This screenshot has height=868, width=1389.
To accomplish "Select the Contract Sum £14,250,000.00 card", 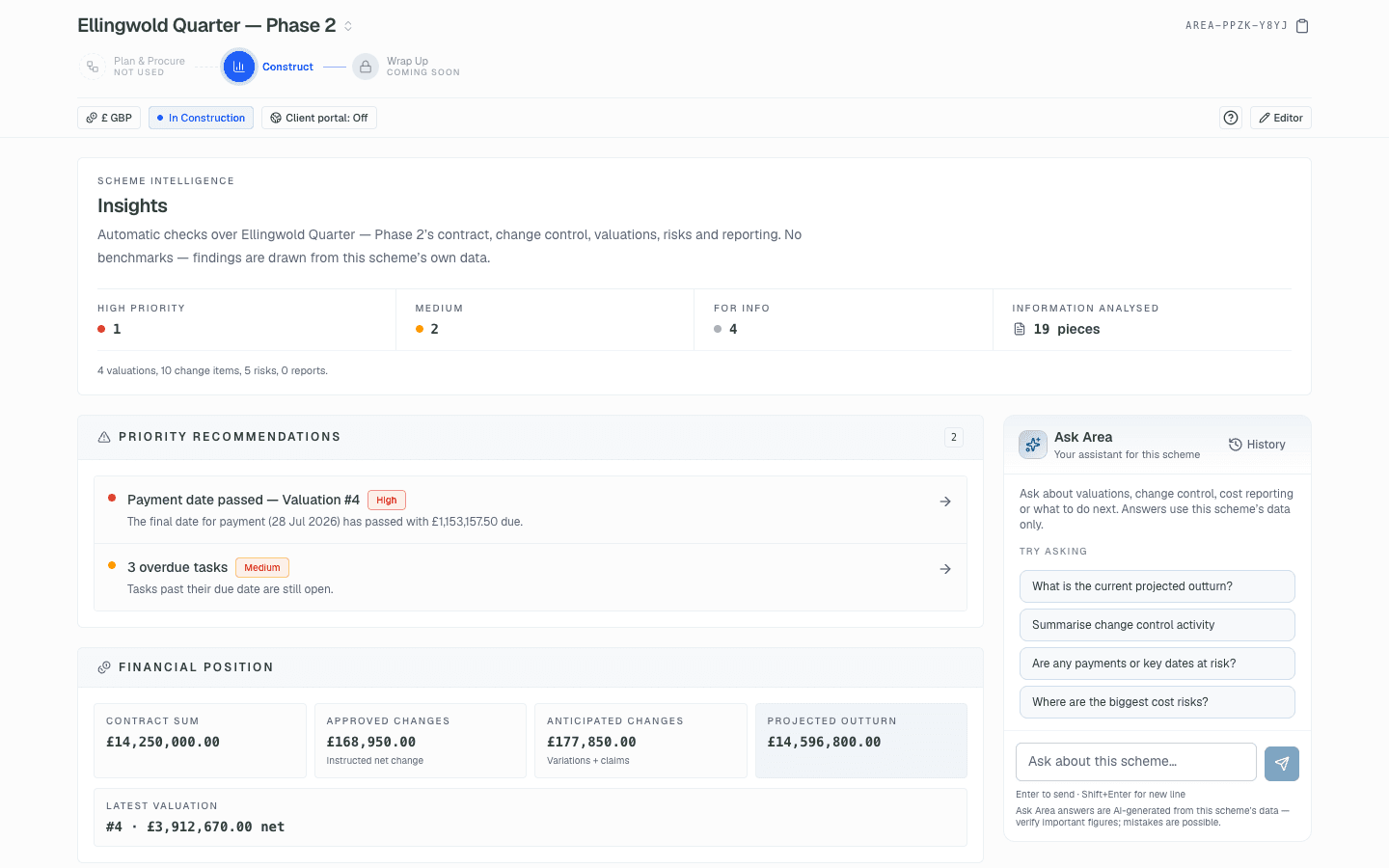I will pos(200,741).
